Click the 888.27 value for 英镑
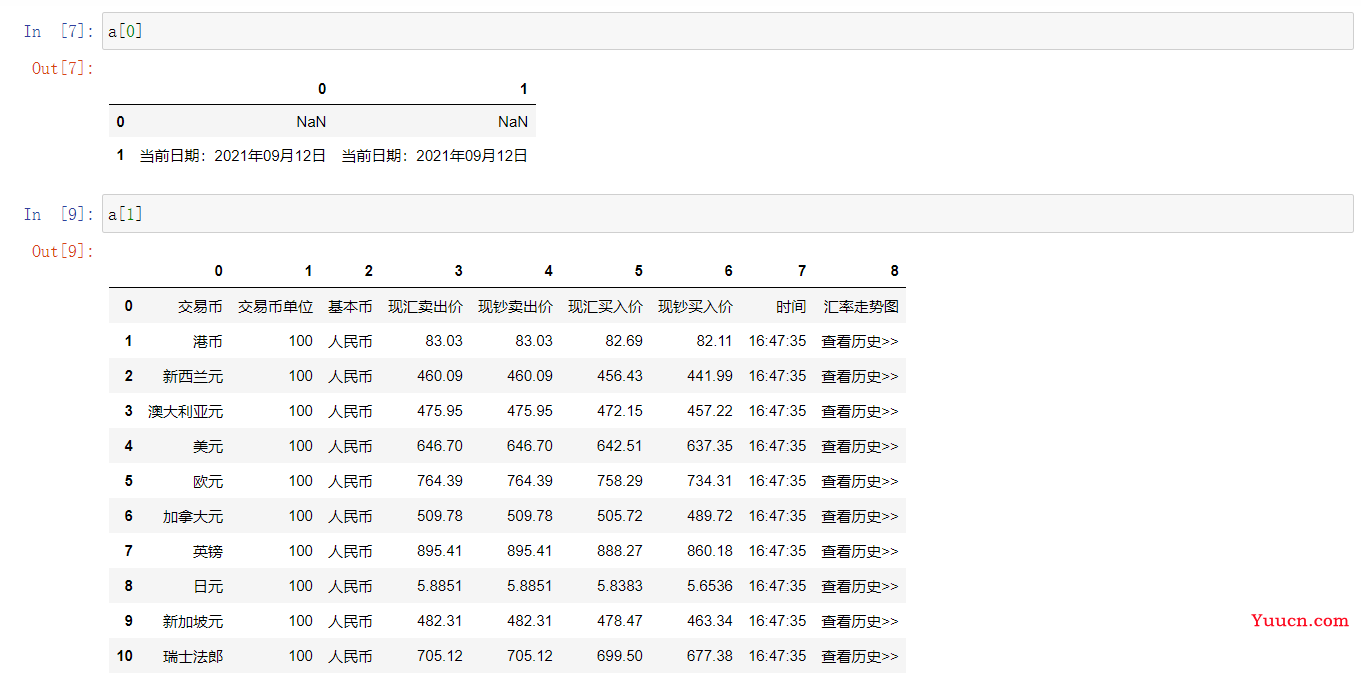 click(x=620, y=551)
